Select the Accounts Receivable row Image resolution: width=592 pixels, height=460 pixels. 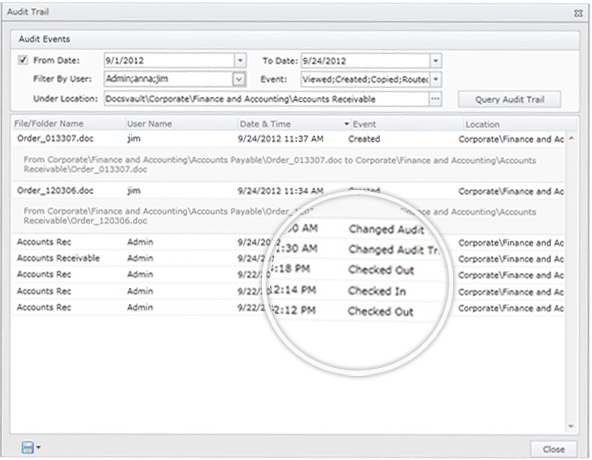pyautogui.click(x=289, y=258)
